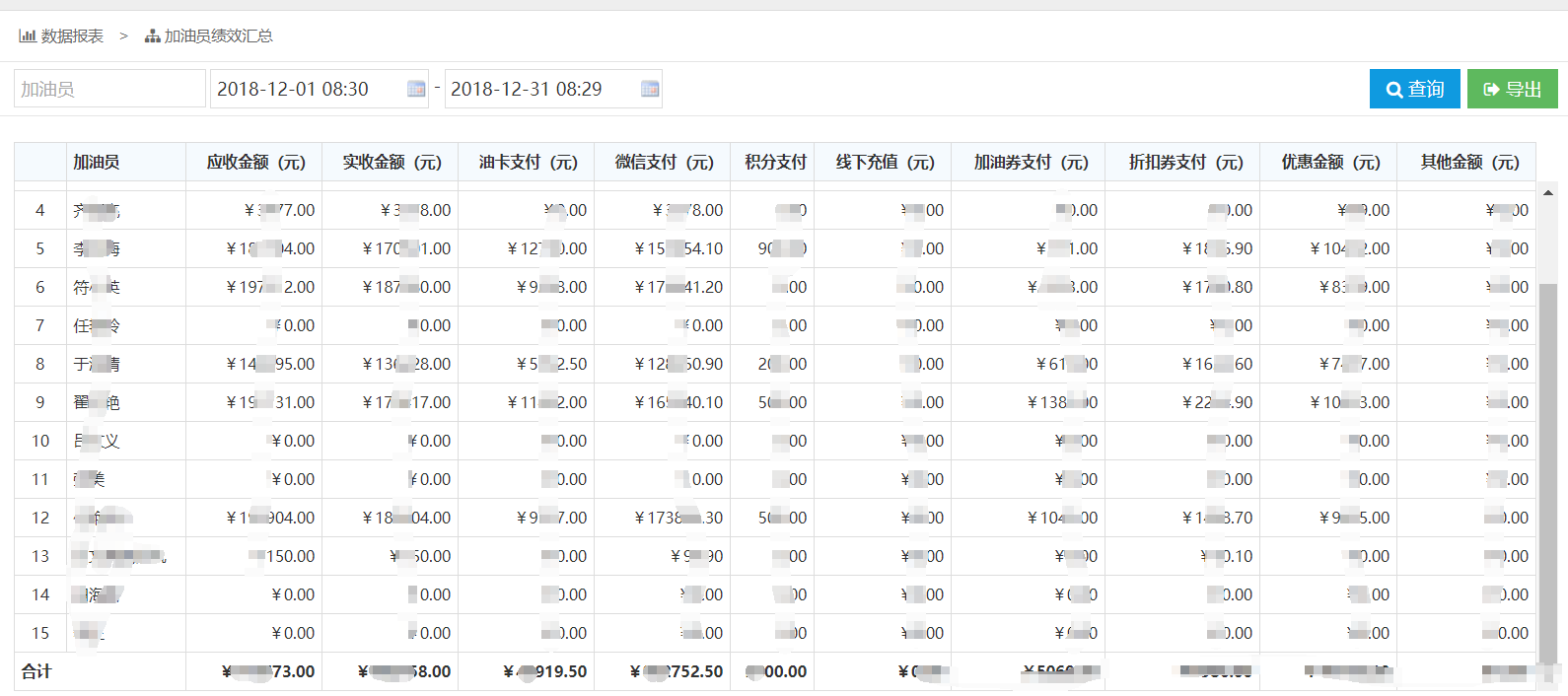Click the 合计 total row label
This screenshot has height=696, width=1568.
click(x=36, y=671)
